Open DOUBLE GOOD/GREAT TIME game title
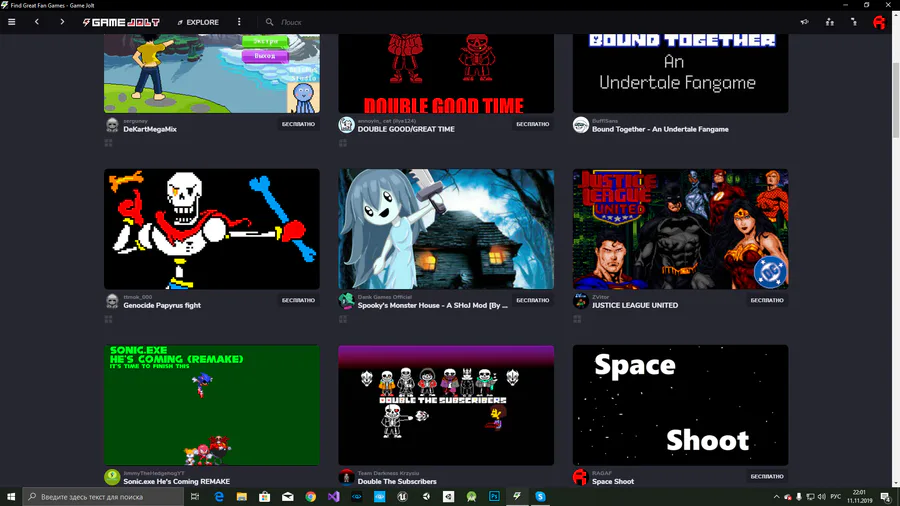Image resolution: width=900 pixels, height=506 pixels. [406, 129]
